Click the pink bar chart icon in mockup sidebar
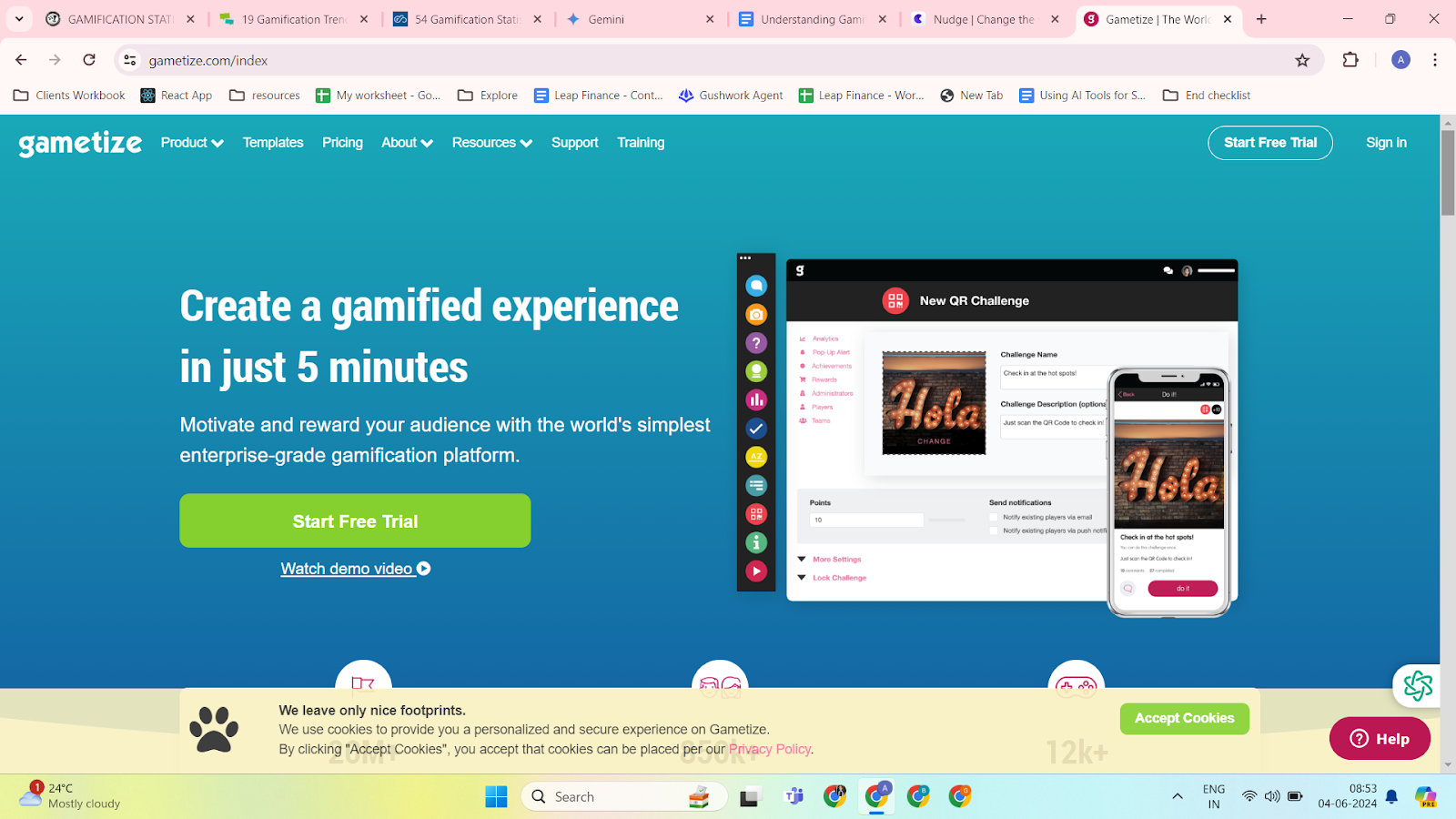 point(756,400)
